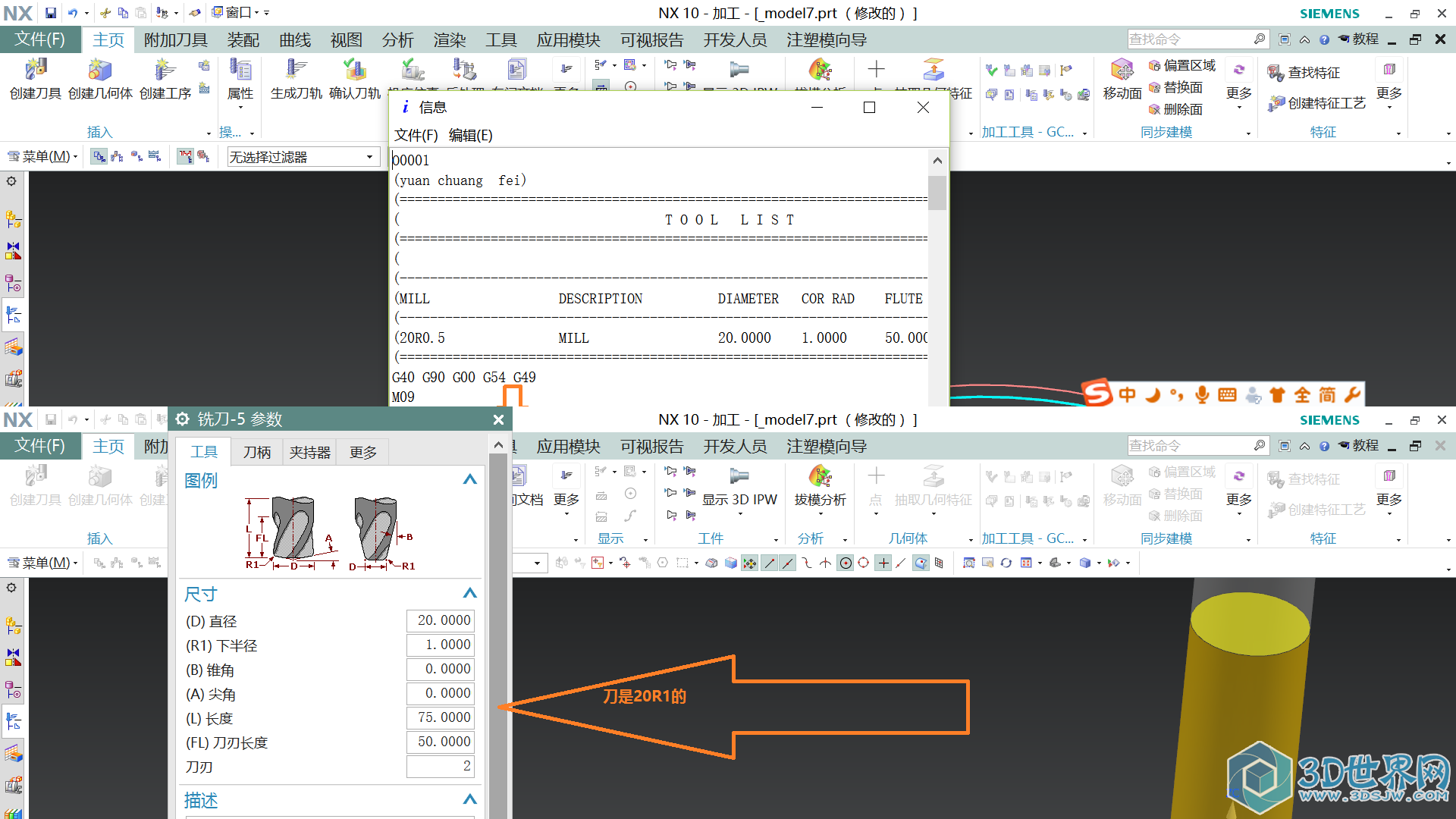This screenshot has height=819, width=1456.
Task: Close the 铣刀-5 参数 dialog
Action: pyautogui.click(x=498, y=419)
